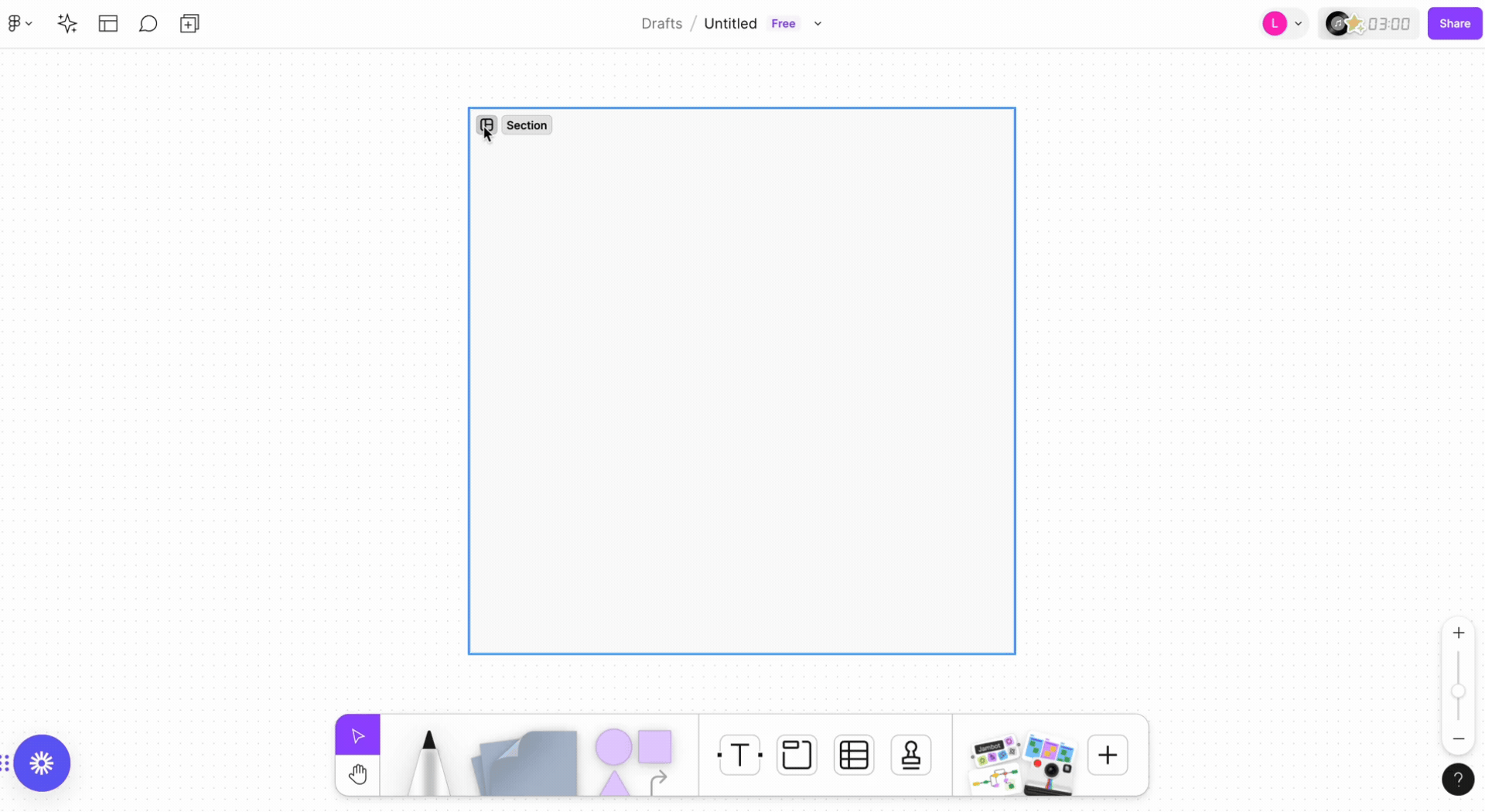
Task: Click the zoom slider handle
Action: tap(1458, 691)
